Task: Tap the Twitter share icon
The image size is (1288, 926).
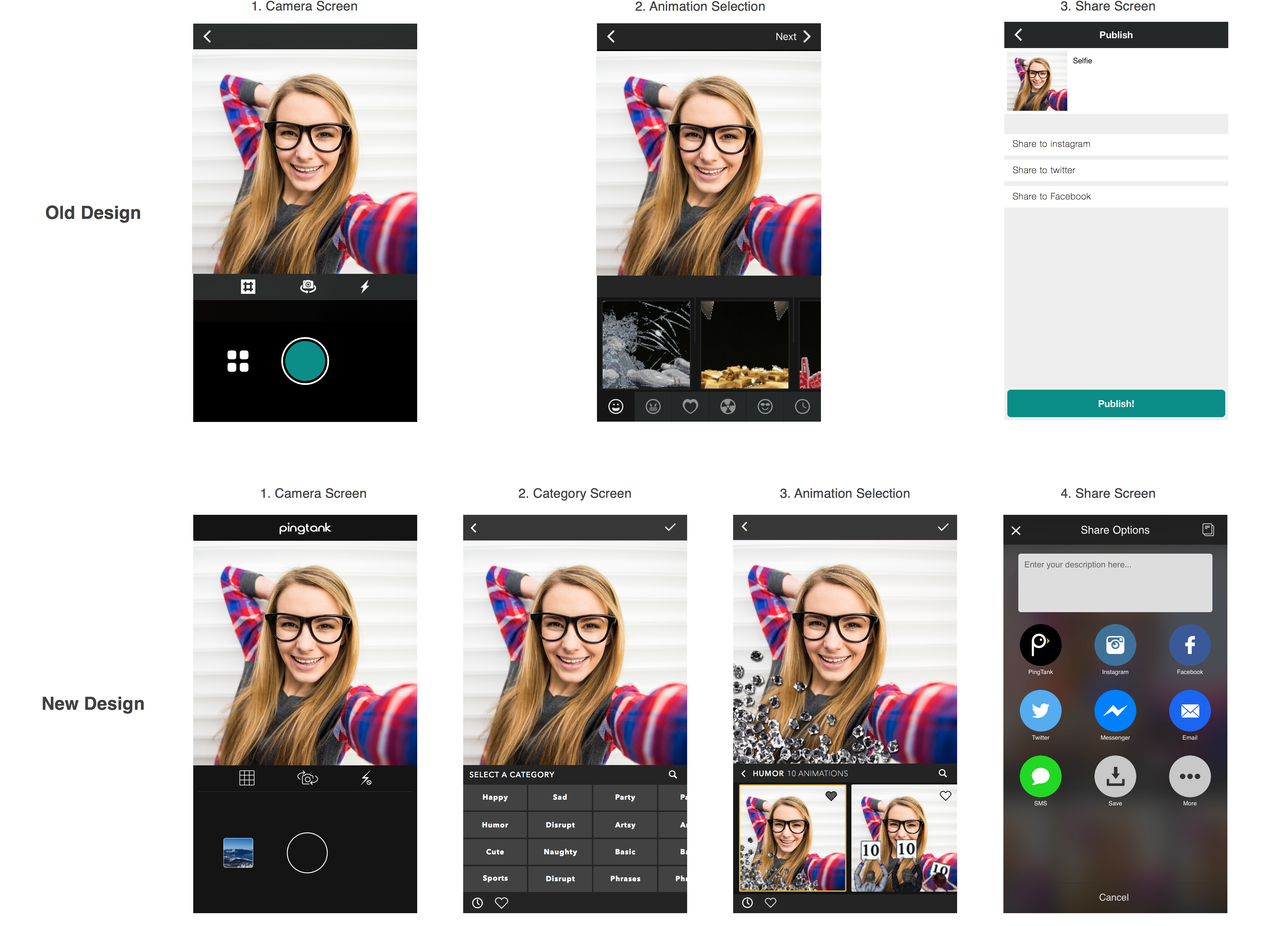Action: click(1040, 710)
